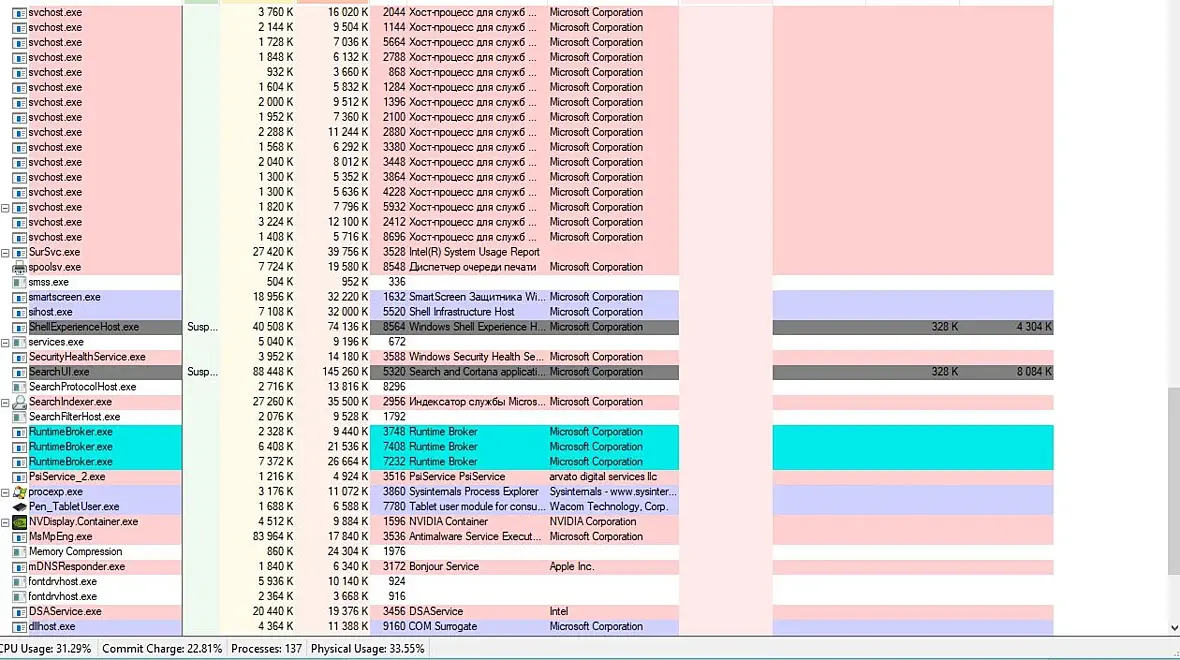Click the services.exe process icon

point(20,342)
